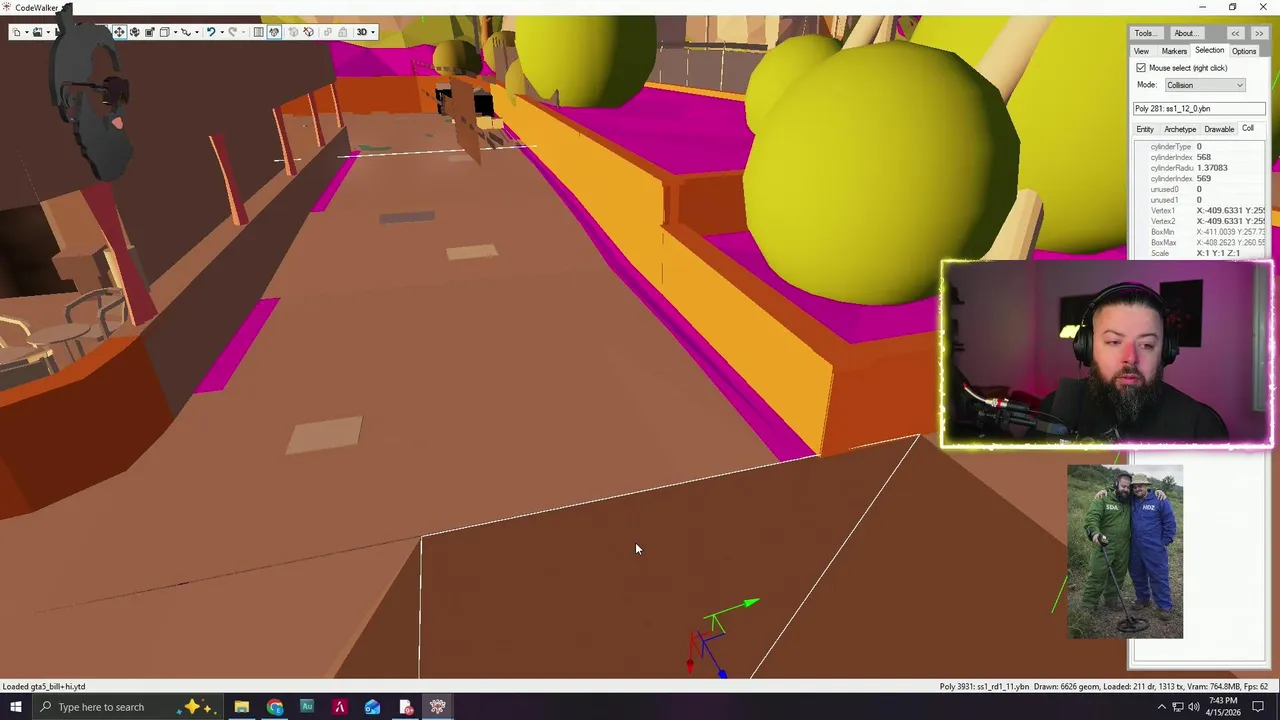
Task: Click the << collapse panel button
Action: tap(1236, 33)
